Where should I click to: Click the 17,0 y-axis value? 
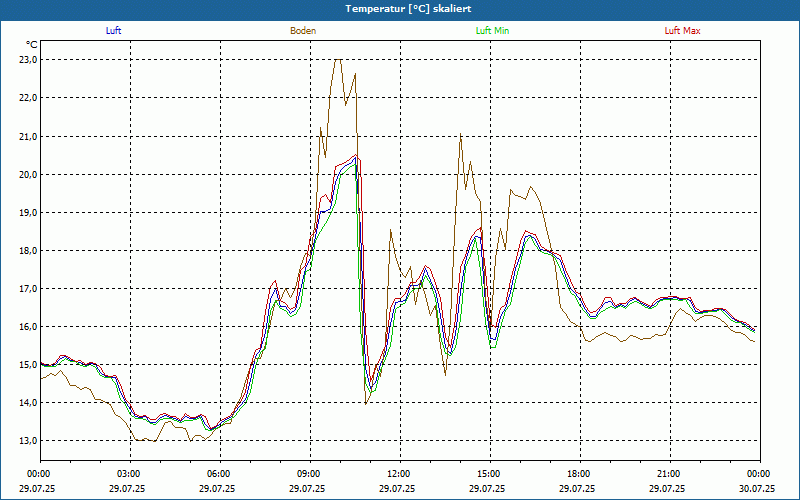28,289
